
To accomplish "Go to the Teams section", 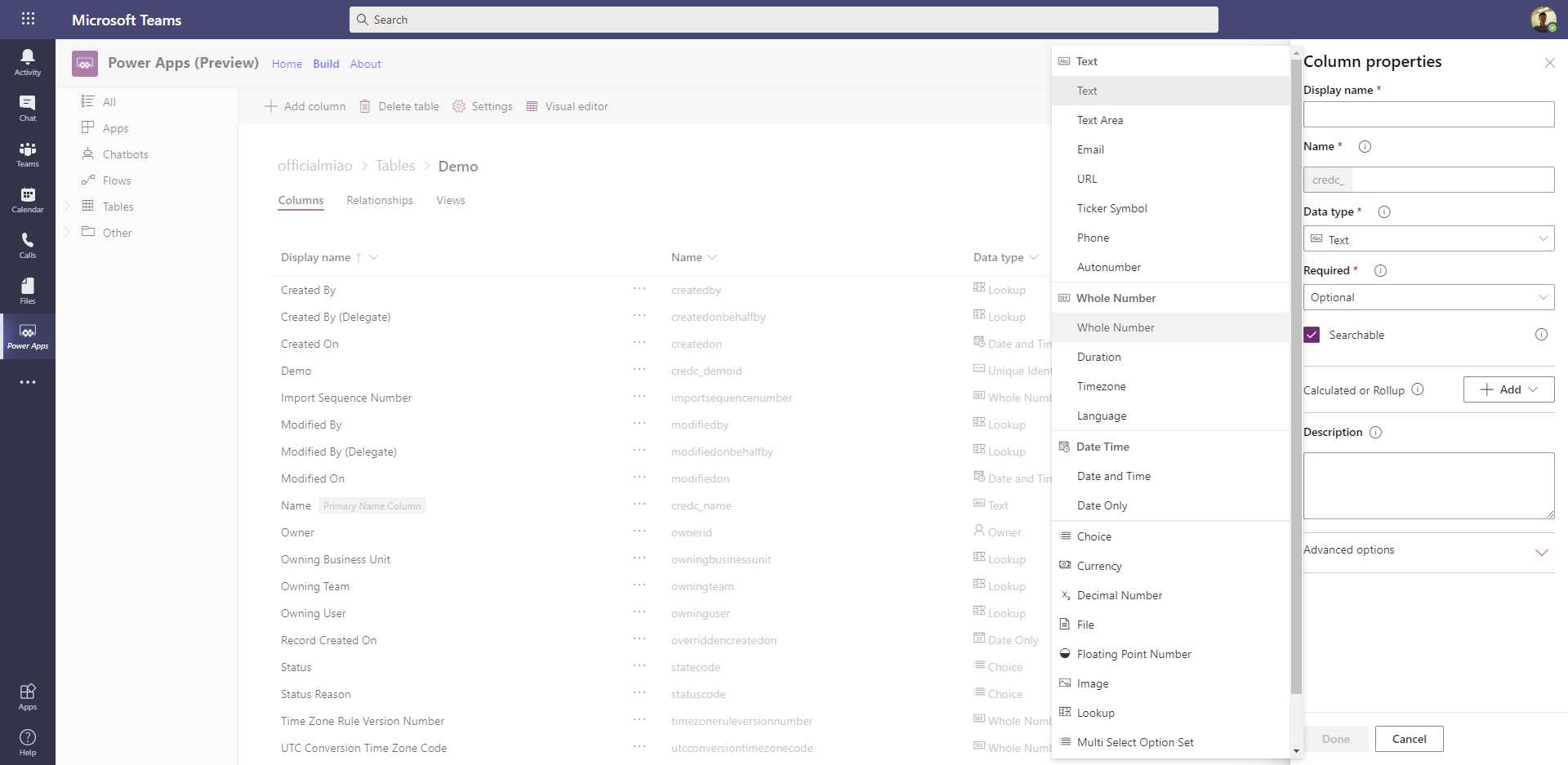I will pyautogui.click(x=28, y=153).
